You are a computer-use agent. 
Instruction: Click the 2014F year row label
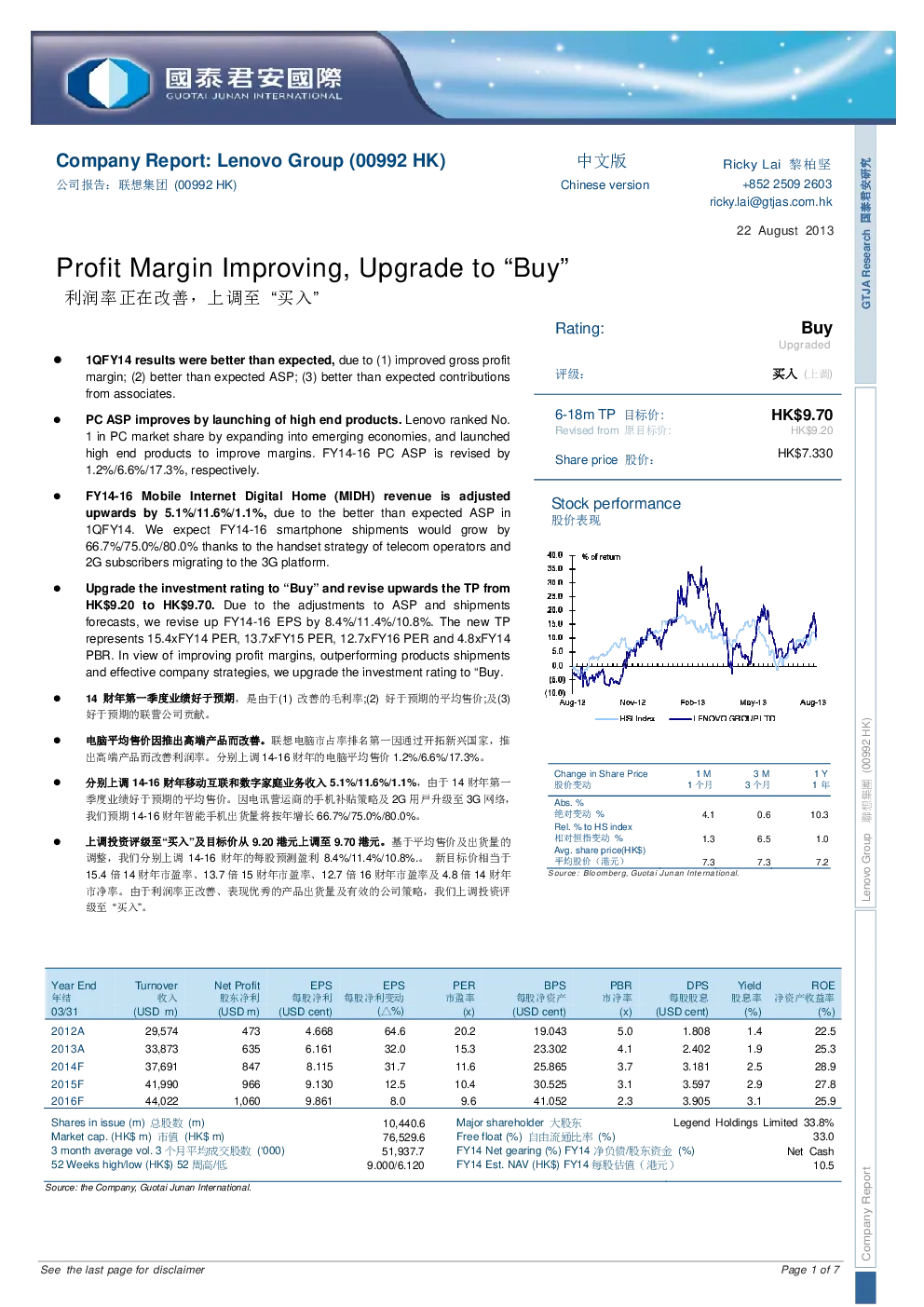pyautogui.click(x=67, y=1067)
